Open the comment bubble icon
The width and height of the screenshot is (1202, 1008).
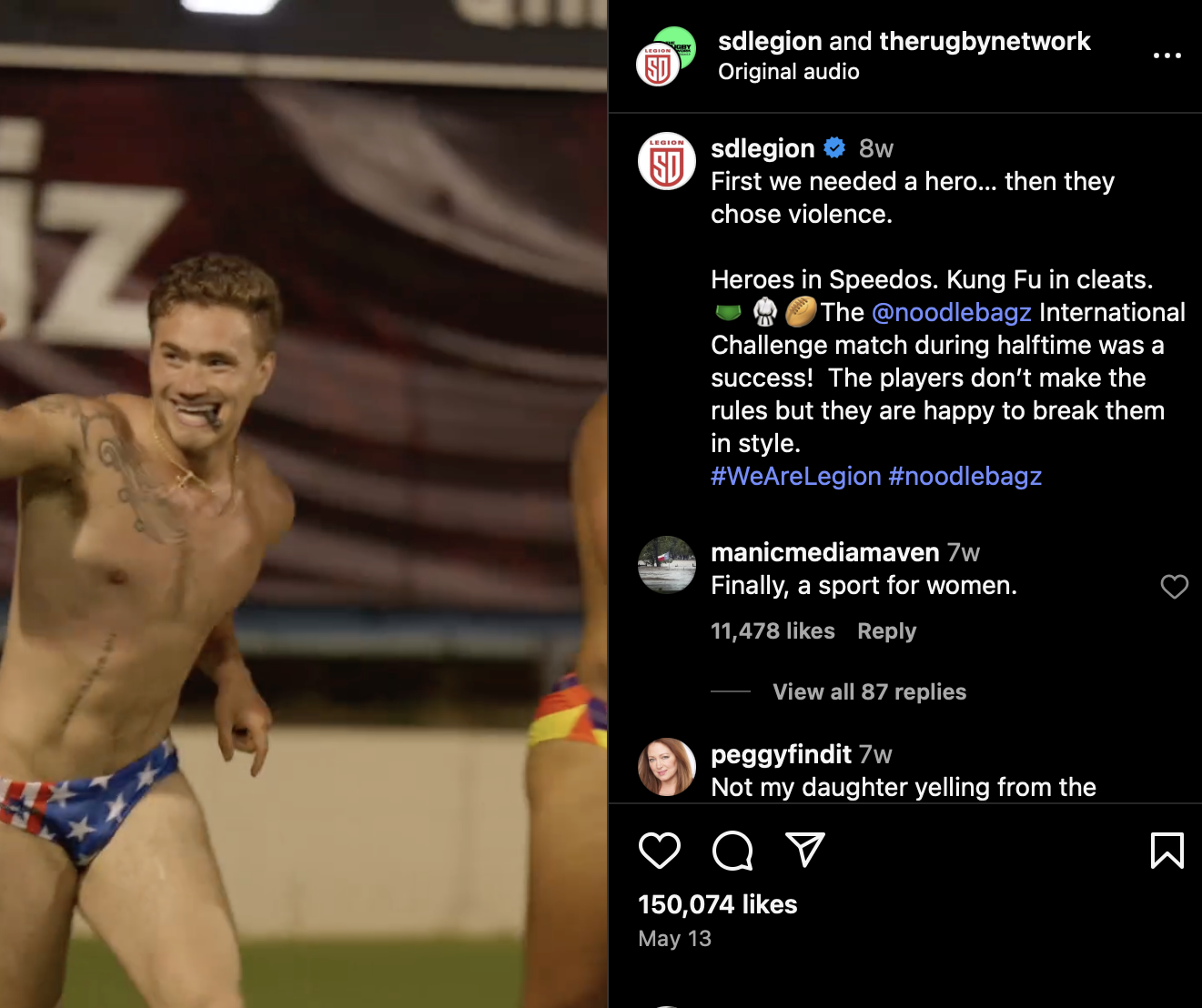tap(732, 851)
